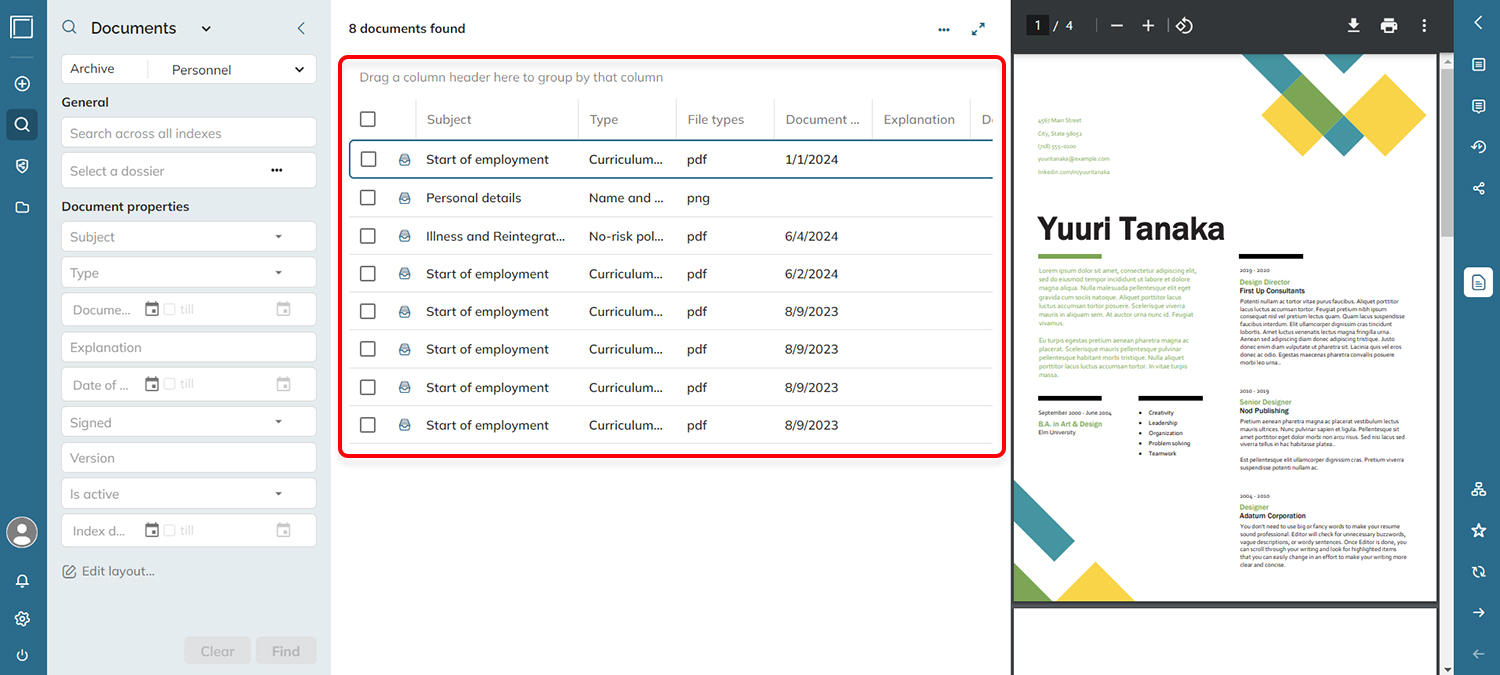
Task: Click the Search across all indexes field
Action: 189,133
